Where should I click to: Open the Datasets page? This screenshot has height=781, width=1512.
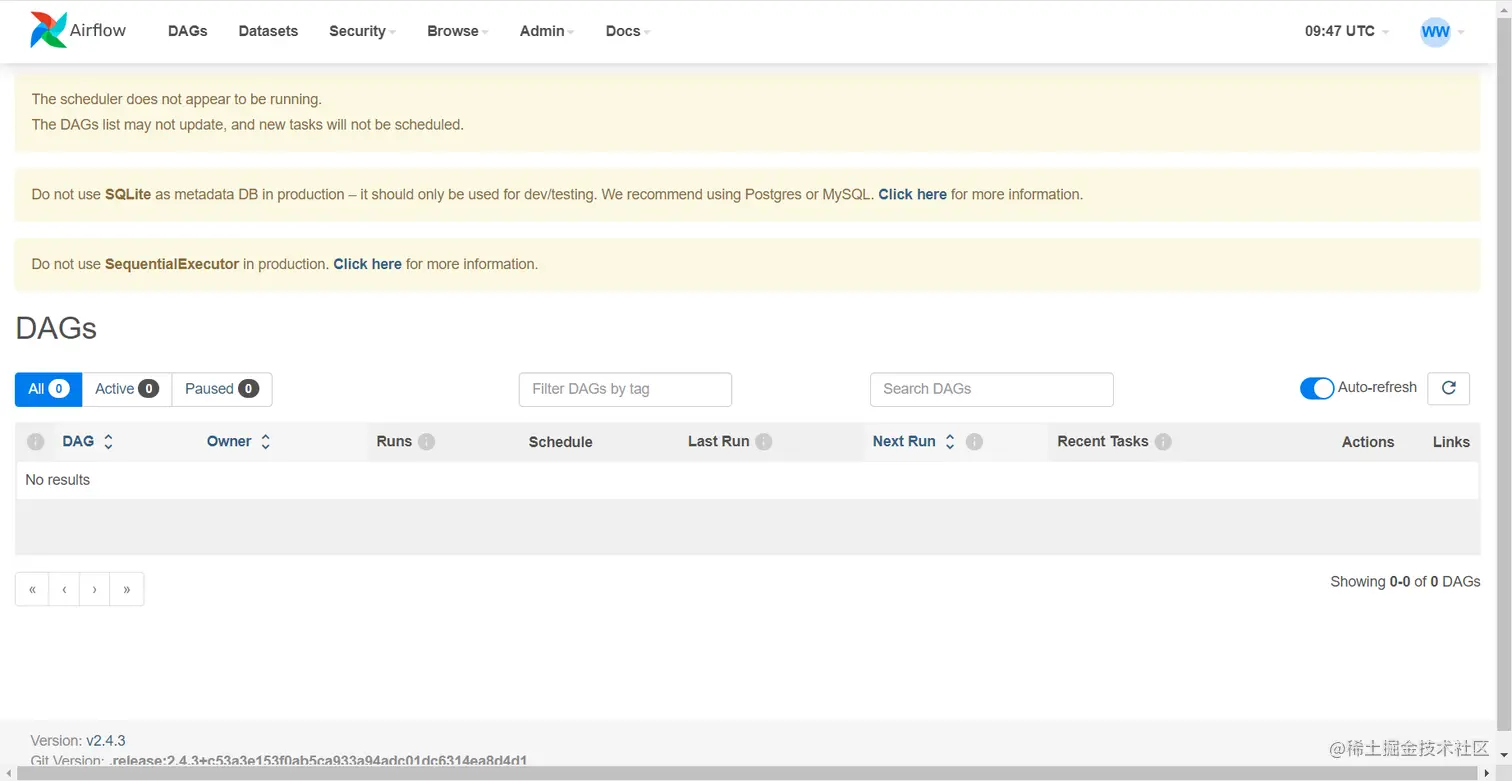268,31
